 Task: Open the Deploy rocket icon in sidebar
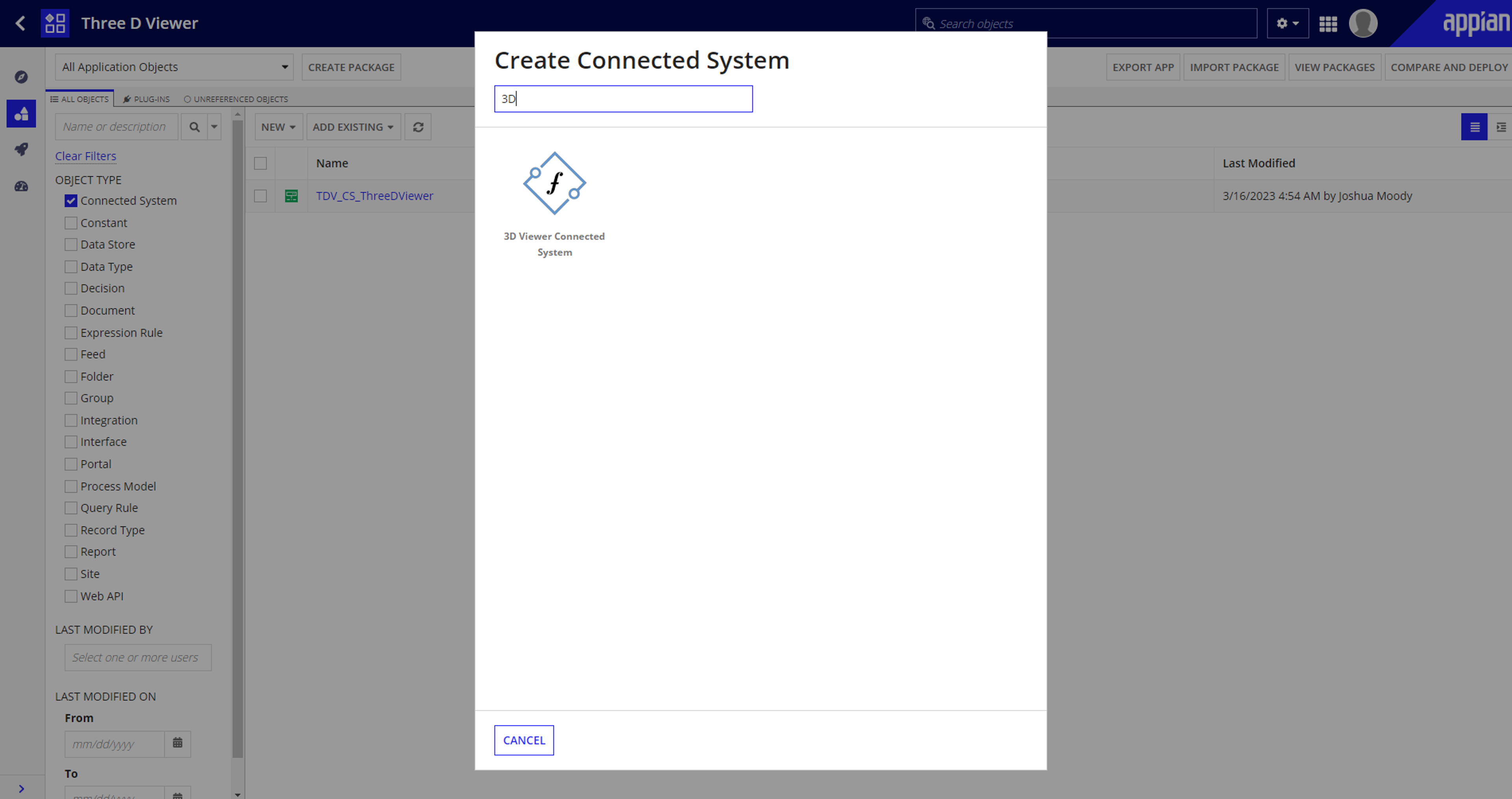coord(21,150)
